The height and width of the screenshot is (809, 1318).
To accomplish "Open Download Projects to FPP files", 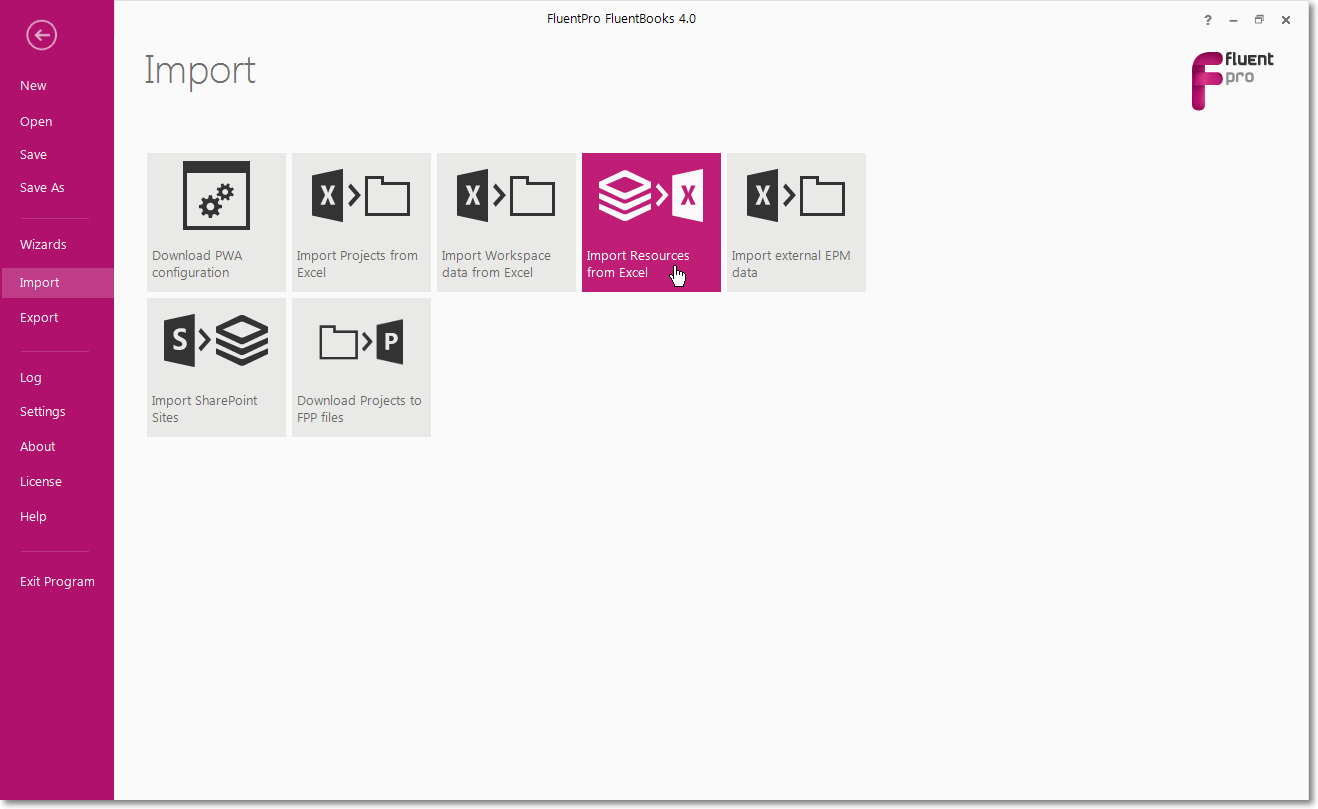I will pyautogui.click(x=361, y=367).
